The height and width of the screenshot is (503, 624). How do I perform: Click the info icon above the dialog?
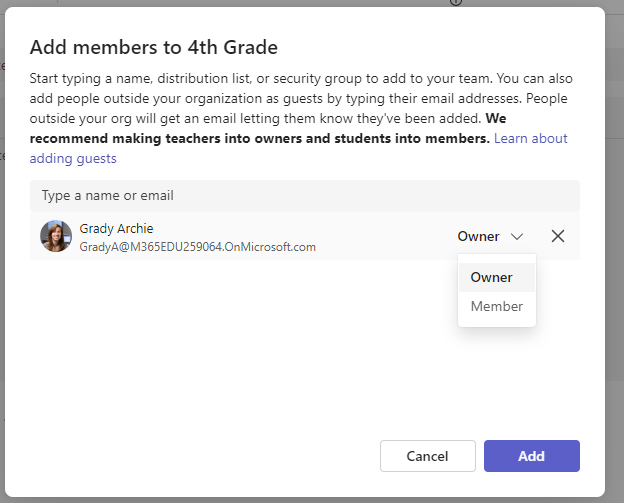click(x=456, y=3)
